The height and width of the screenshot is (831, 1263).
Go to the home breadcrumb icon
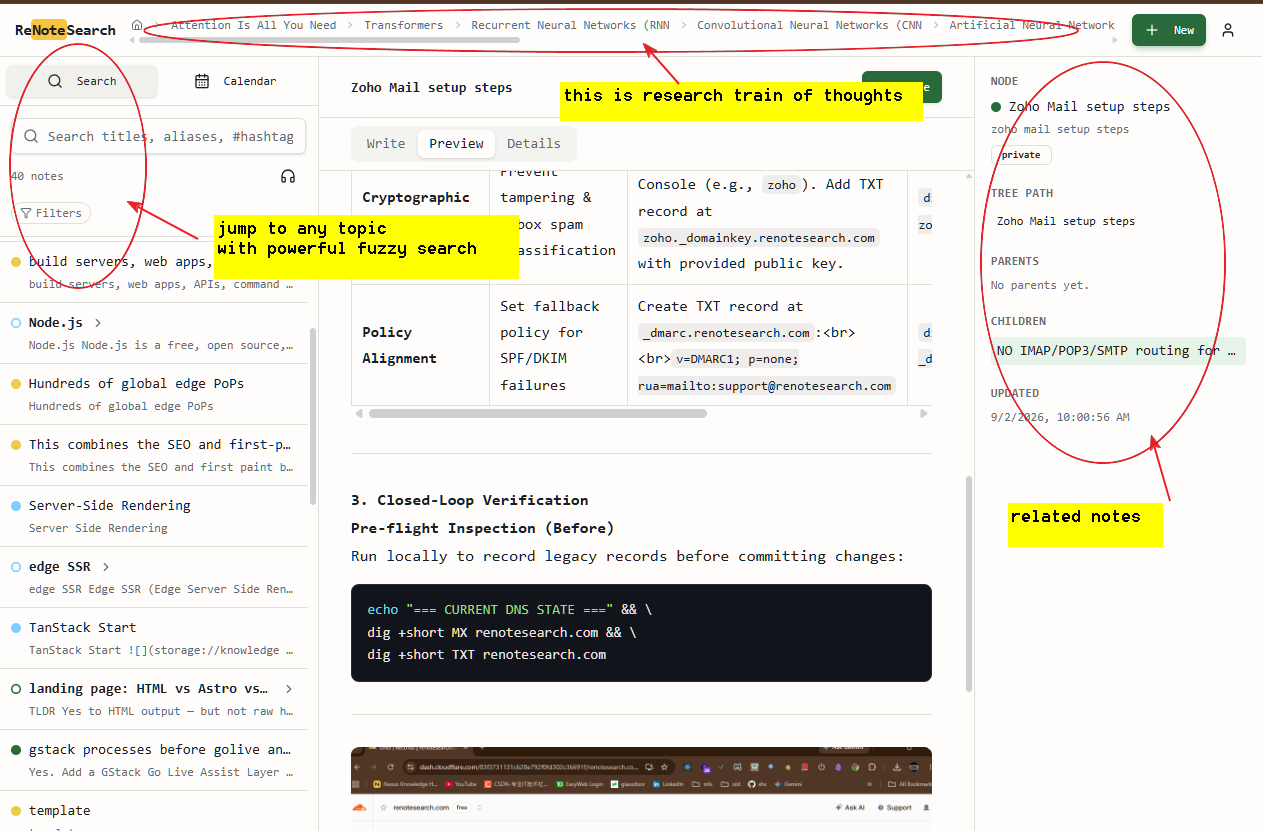point(137,25)
